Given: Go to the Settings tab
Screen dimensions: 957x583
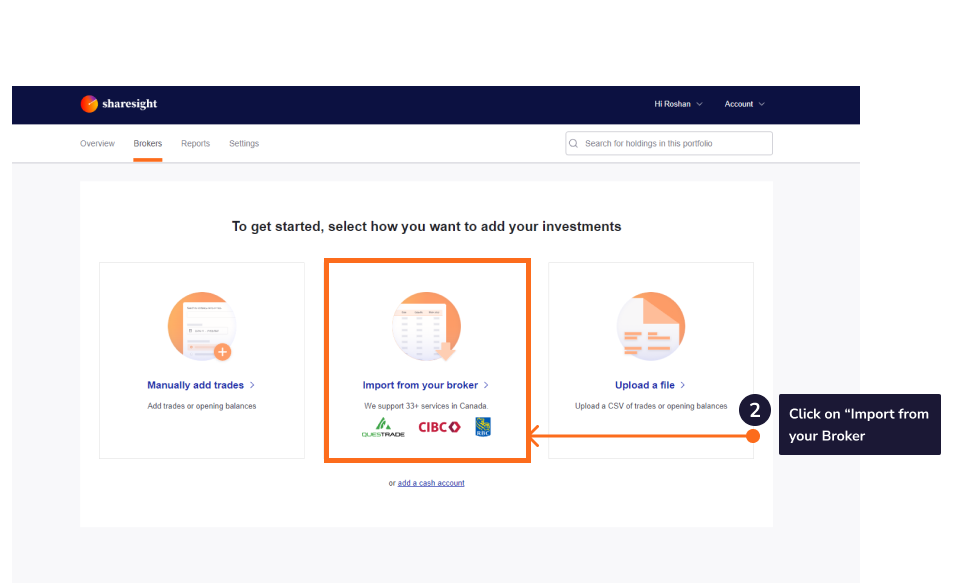Looking at the screenshot, I should (244, 143).
